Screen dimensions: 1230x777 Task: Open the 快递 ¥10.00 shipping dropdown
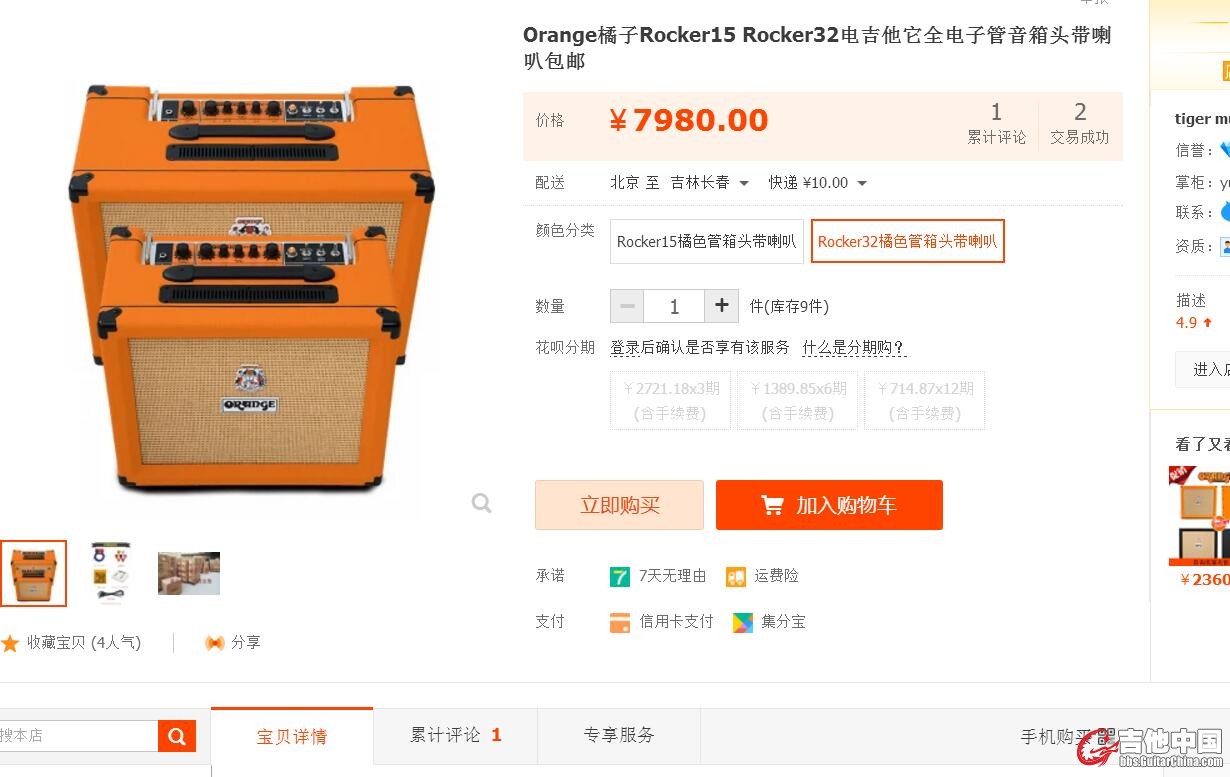(818, 183)
